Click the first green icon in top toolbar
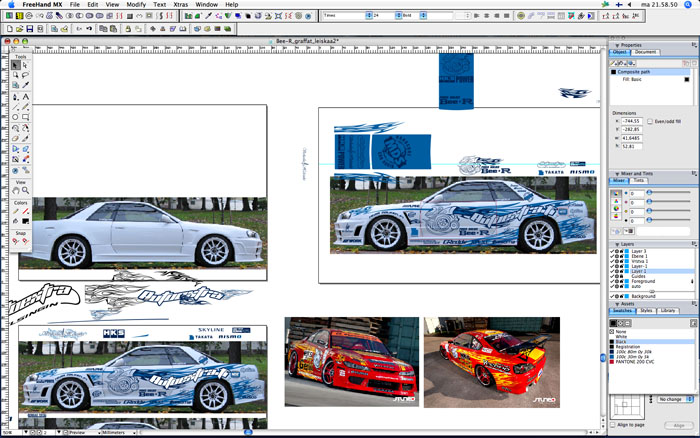The width and height of the screenshot is (700, 438). click(9, 16)
